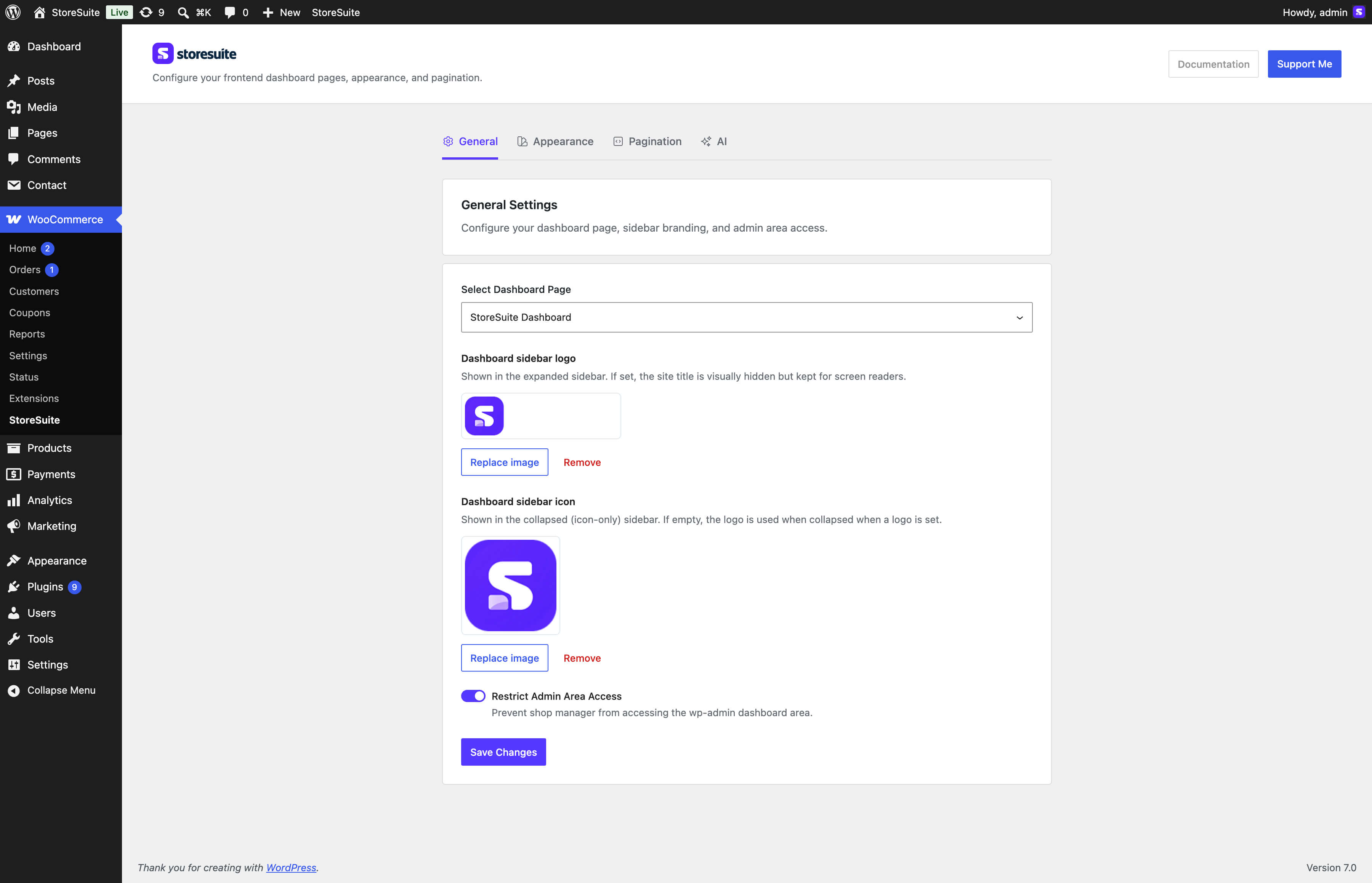Viewport: 1372px width, 883px height.
Task: Open the StoreSuite submenu item
Action: [x=34, y=420]
